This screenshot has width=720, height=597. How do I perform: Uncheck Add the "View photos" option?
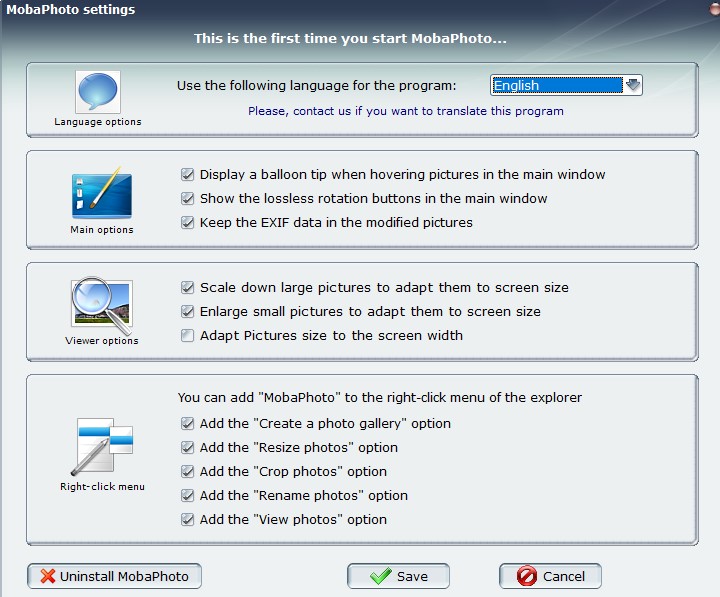(x=187, y=519)
